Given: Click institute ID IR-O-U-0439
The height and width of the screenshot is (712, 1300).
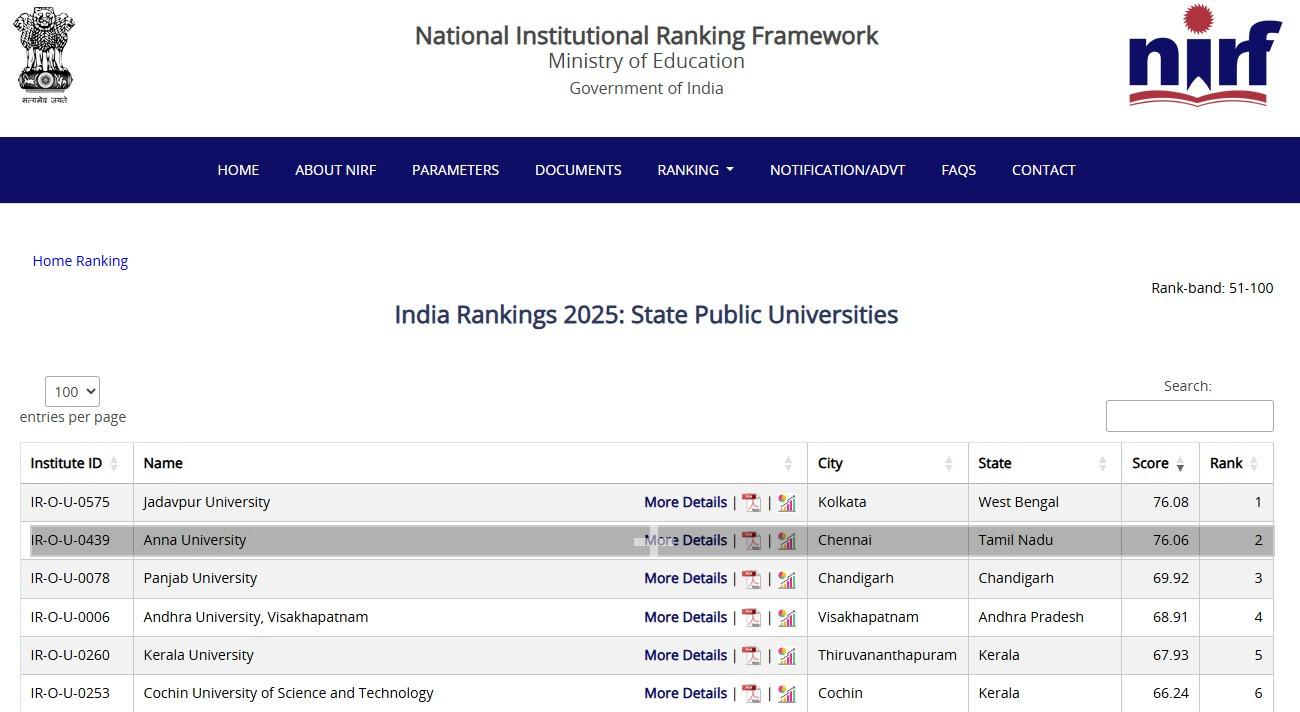Looking at the screenshot, I should point(70,540).
